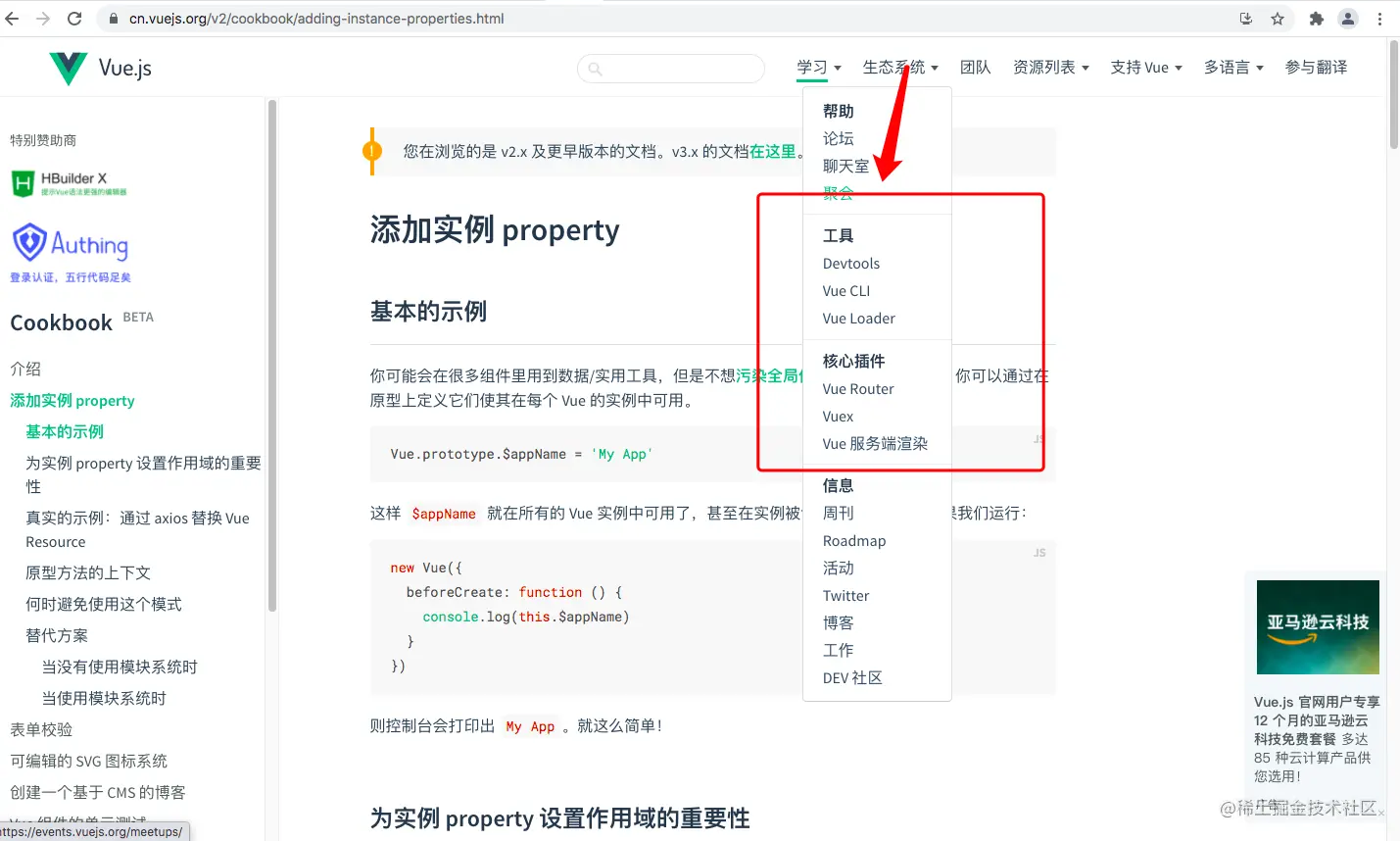
Task: Click the 为实例 property 设置作用域的重要性 heading
Action: [560, 818]
